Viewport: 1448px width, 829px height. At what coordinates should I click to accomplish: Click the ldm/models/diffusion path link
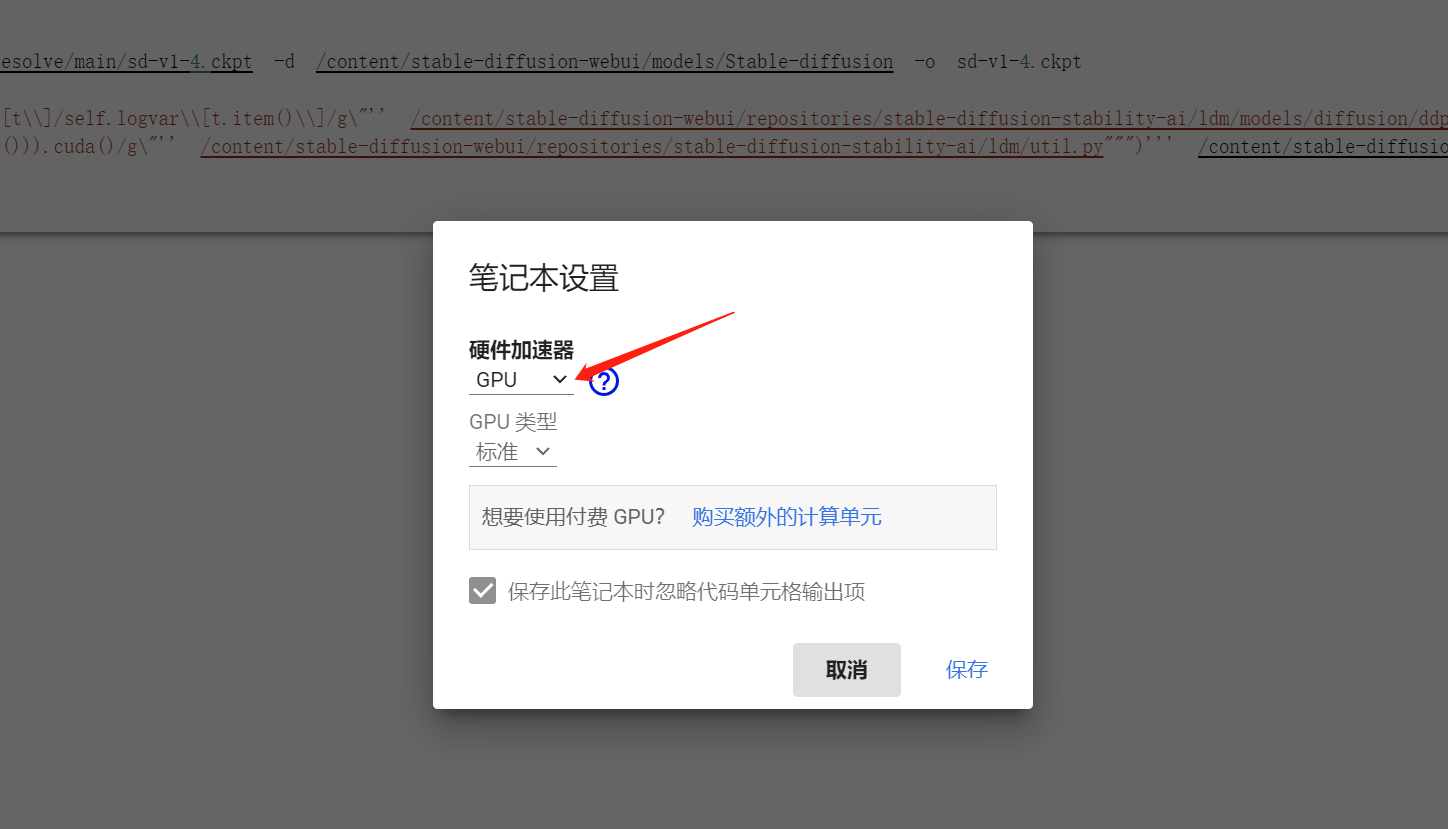click(929, 119)
